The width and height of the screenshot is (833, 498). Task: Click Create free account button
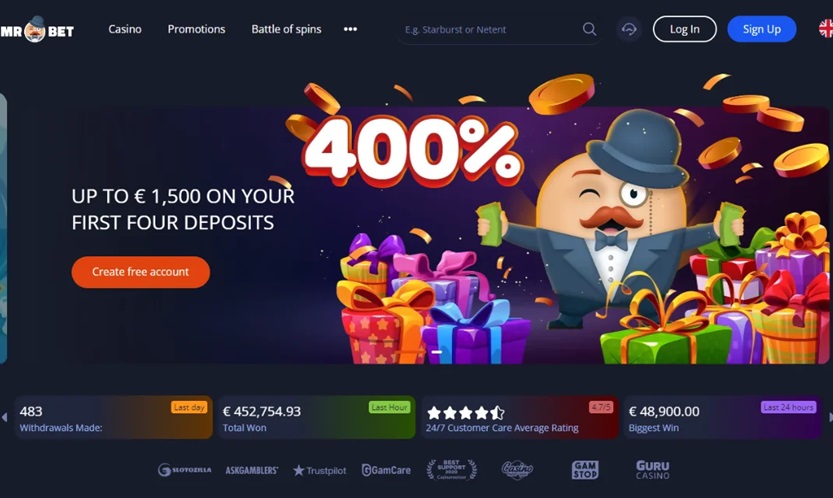coord(141,272)
